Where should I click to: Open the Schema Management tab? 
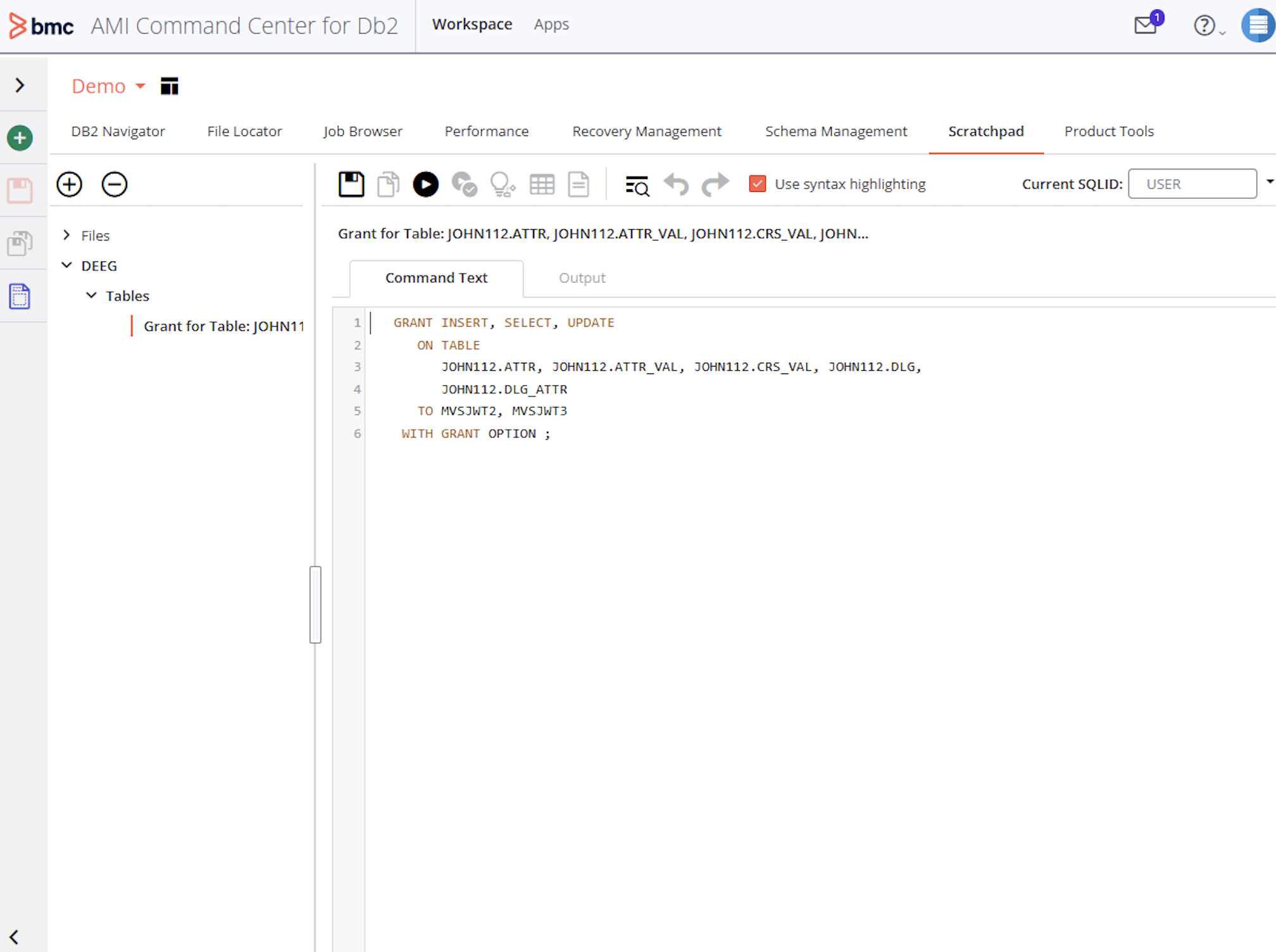(x=835, y=132)
